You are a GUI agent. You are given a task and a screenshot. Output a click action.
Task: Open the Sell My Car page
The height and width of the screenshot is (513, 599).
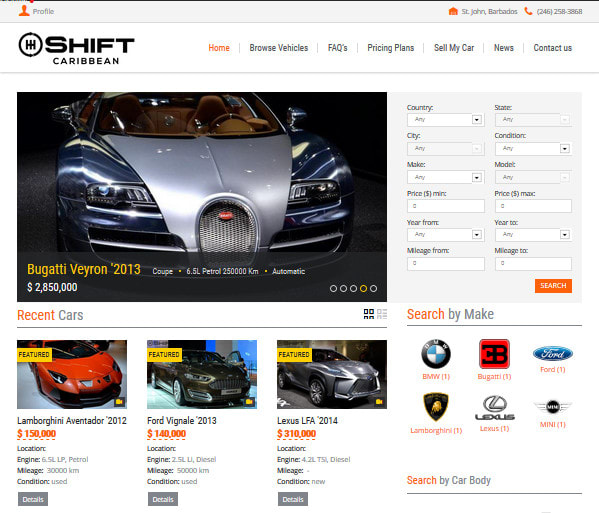click(454, 48)
